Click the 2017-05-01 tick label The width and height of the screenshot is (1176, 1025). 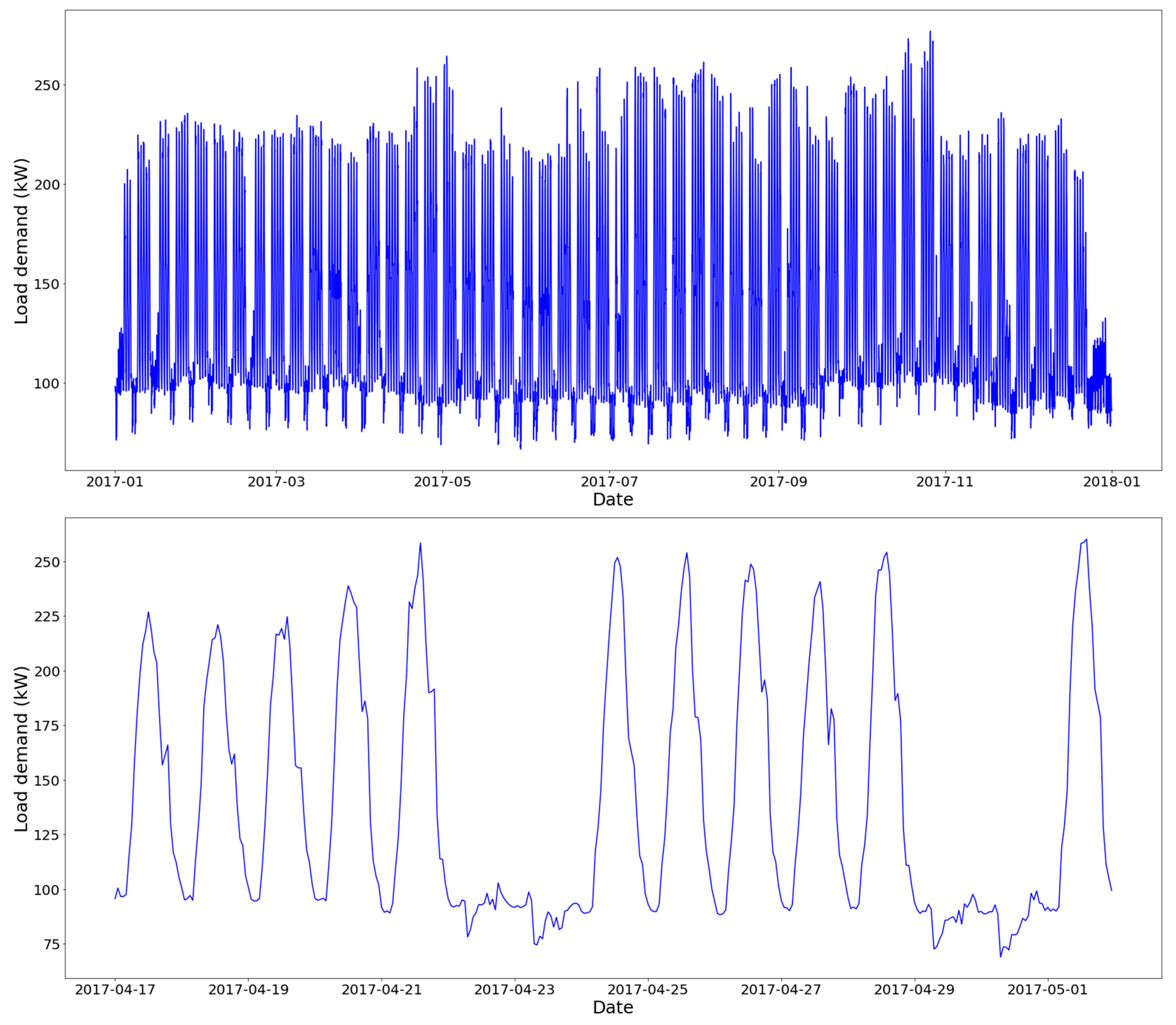click(1048, 990)
